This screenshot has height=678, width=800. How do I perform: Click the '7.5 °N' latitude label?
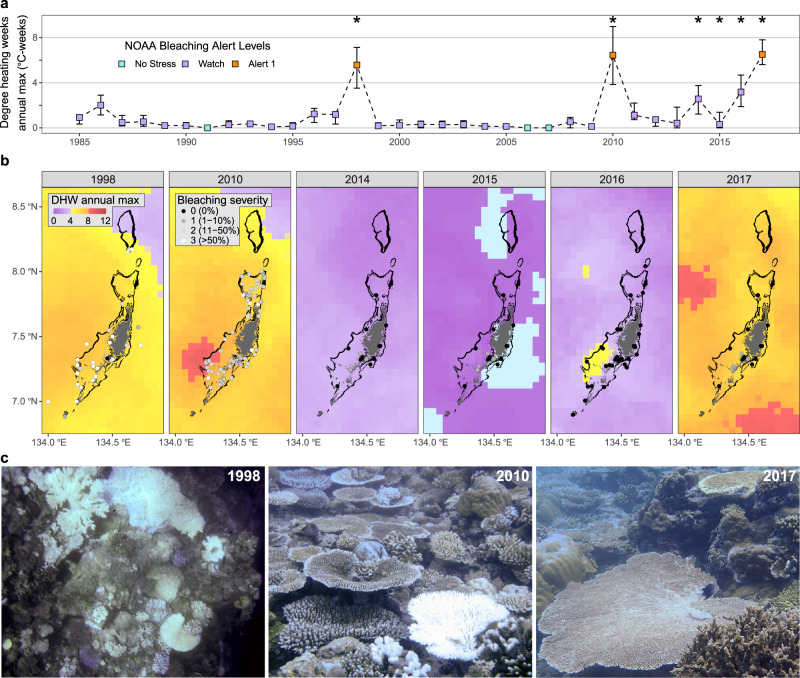tap(26, 336)
